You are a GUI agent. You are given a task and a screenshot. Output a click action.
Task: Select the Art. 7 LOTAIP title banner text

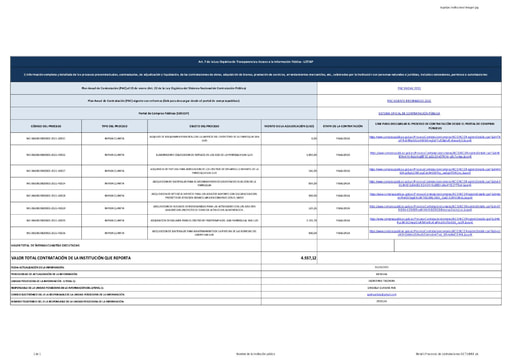(256, 62)
